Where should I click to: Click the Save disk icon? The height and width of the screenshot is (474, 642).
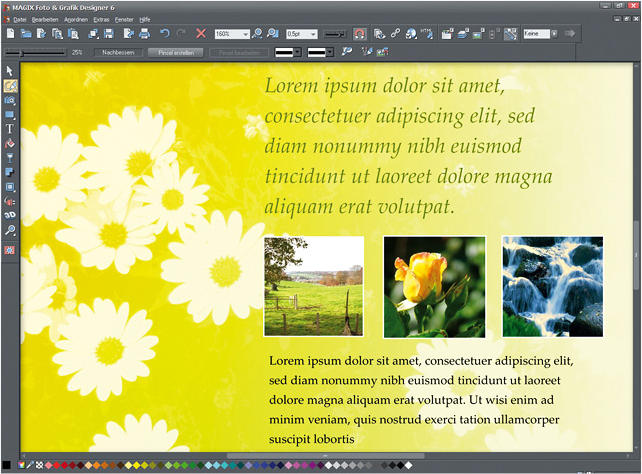pyautogui.click(x=109, y=34)
